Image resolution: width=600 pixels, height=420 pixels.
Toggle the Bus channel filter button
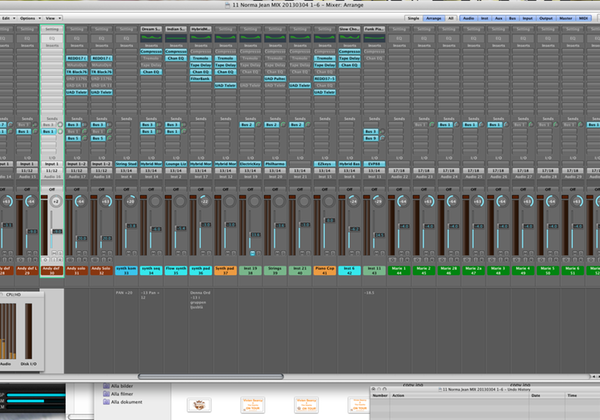click(x=512, y=18)
